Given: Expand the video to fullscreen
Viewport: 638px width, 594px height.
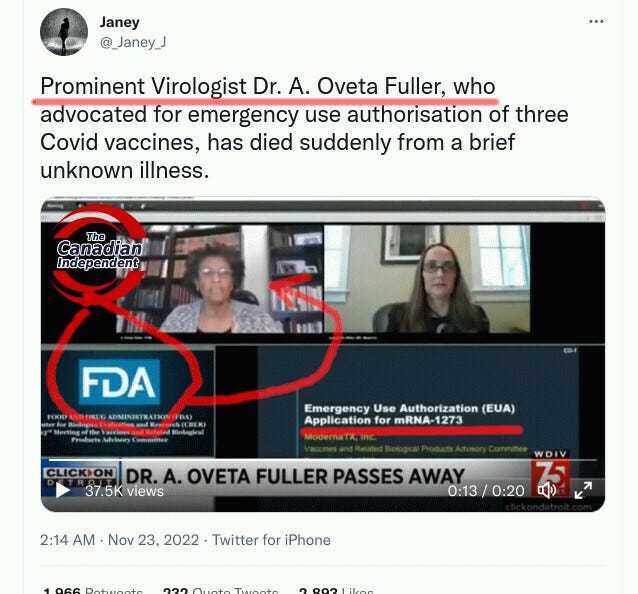Looking at the screenshot, I should (583, 490).
